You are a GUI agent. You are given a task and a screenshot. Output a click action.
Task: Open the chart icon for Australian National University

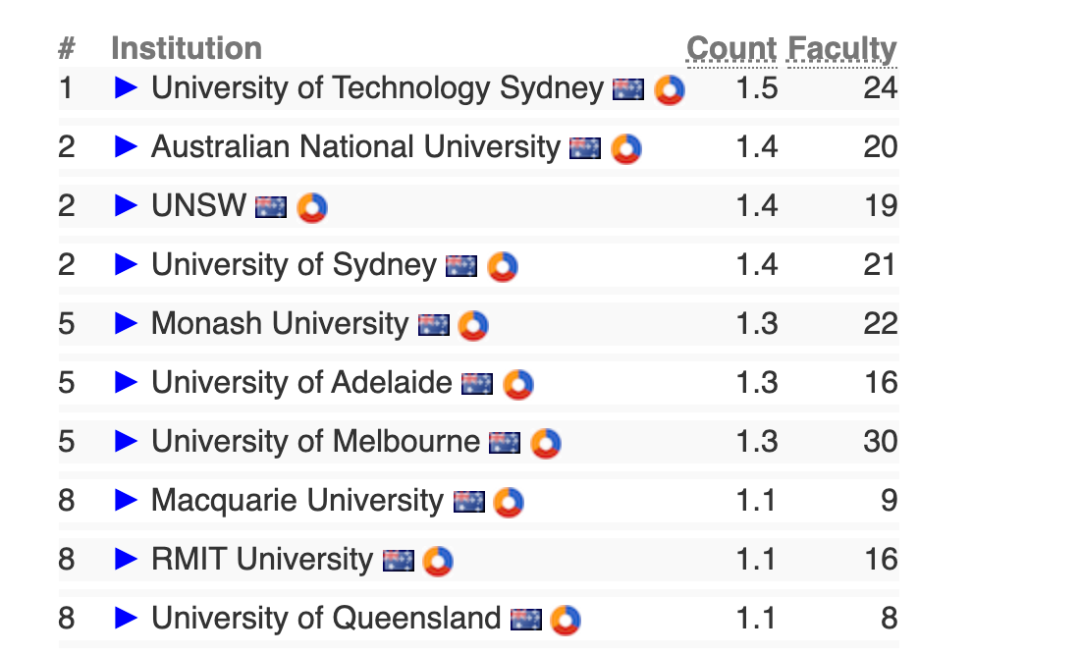(x=626, y=149)
